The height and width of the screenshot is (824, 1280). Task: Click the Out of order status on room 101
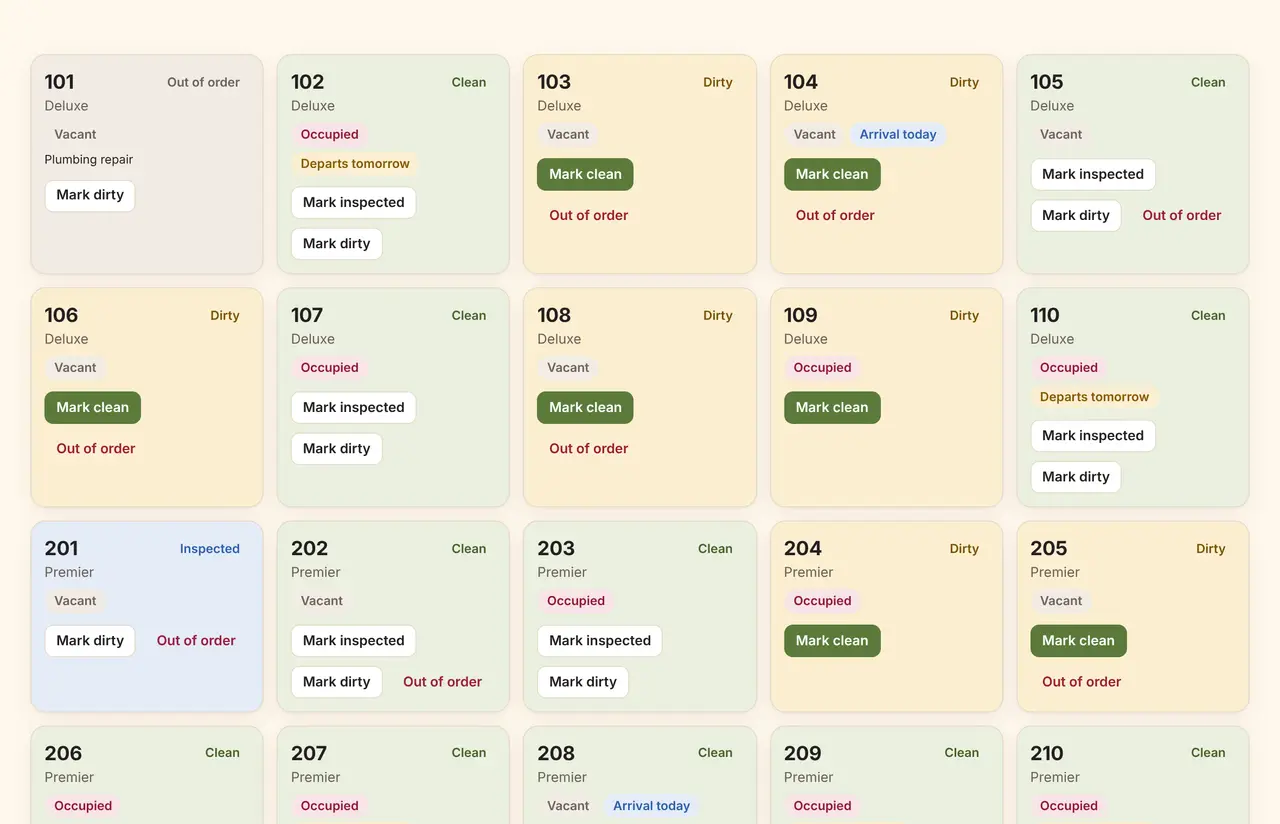pyautogui.click(x=203, y=82)
